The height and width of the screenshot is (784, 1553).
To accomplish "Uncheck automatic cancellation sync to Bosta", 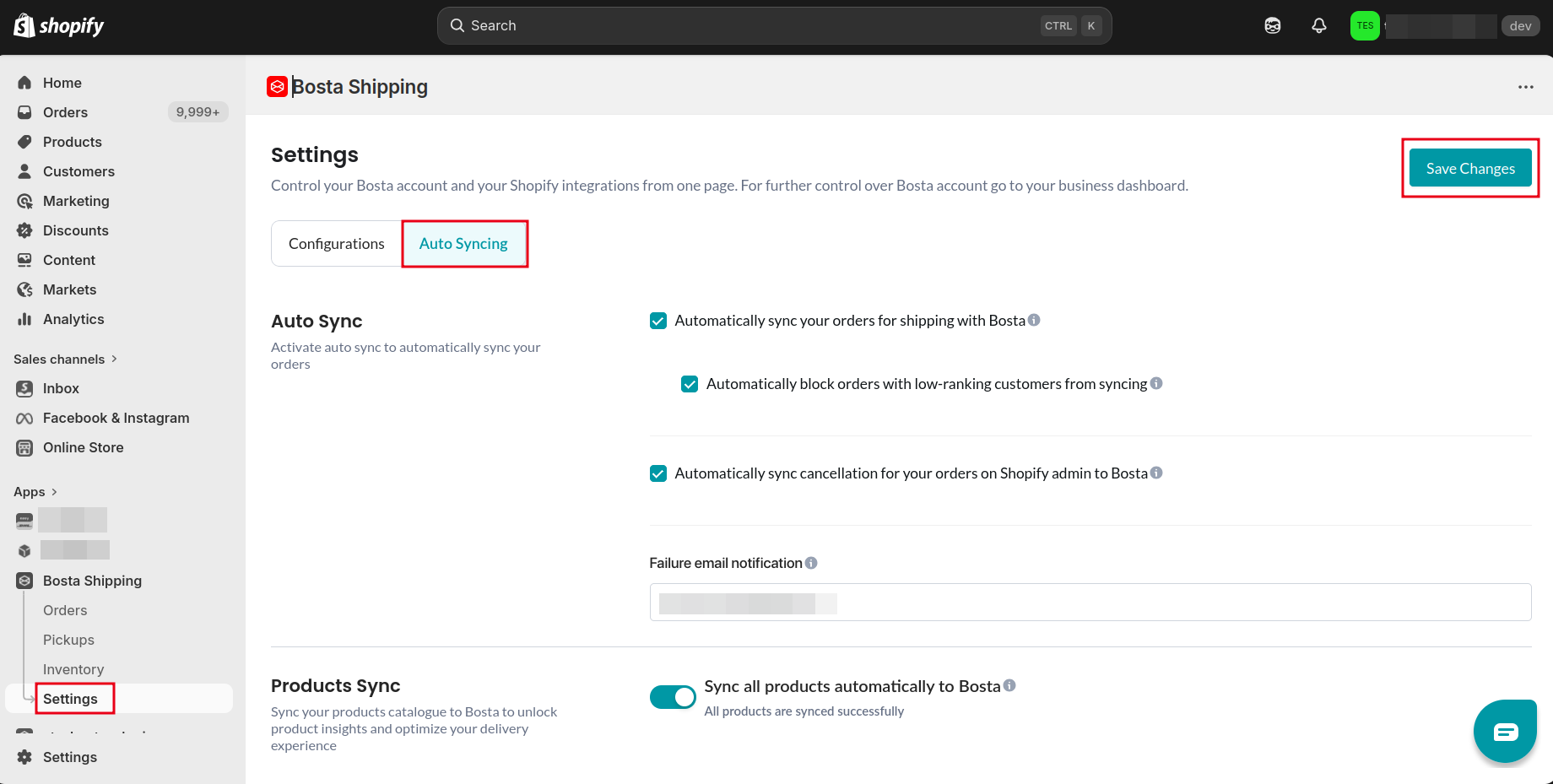I will [x=658, y=473].
